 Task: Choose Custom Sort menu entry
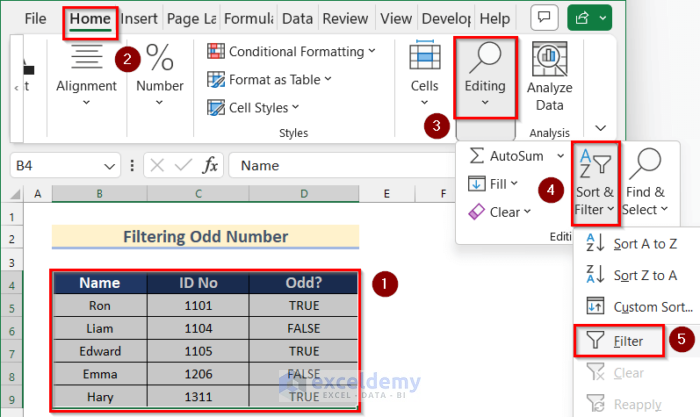(x=637, y=307)
